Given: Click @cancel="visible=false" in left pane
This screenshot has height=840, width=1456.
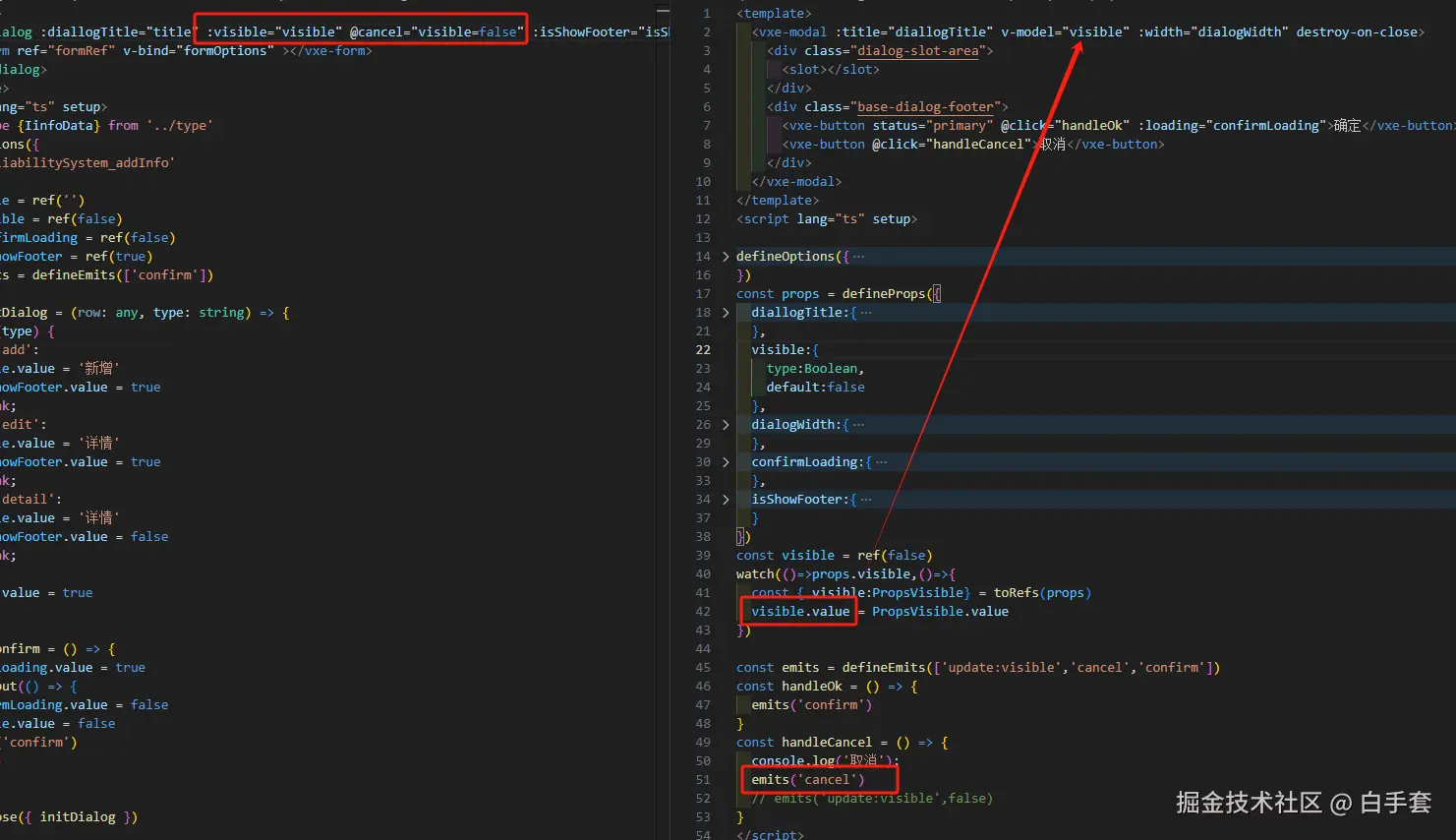Looking at the screenshot, I should point(437,32).
